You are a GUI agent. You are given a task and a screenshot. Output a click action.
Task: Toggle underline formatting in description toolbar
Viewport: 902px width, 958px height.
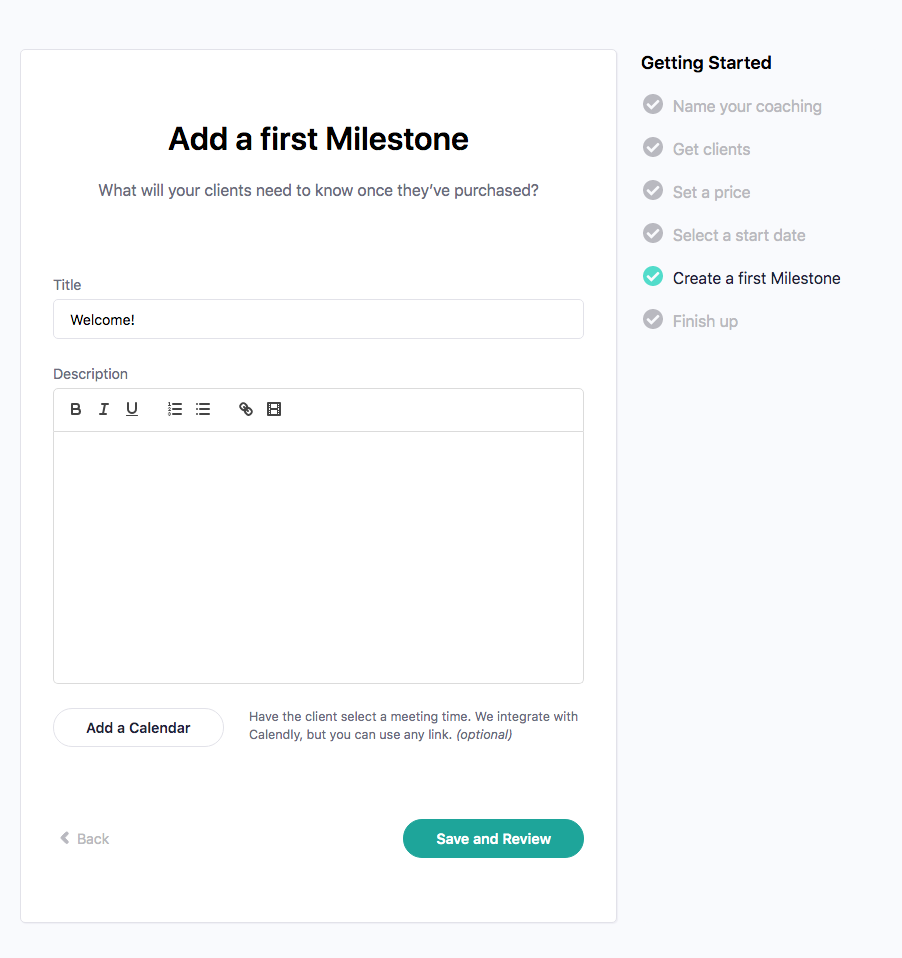pyautogui.click(x=132, y=409)
